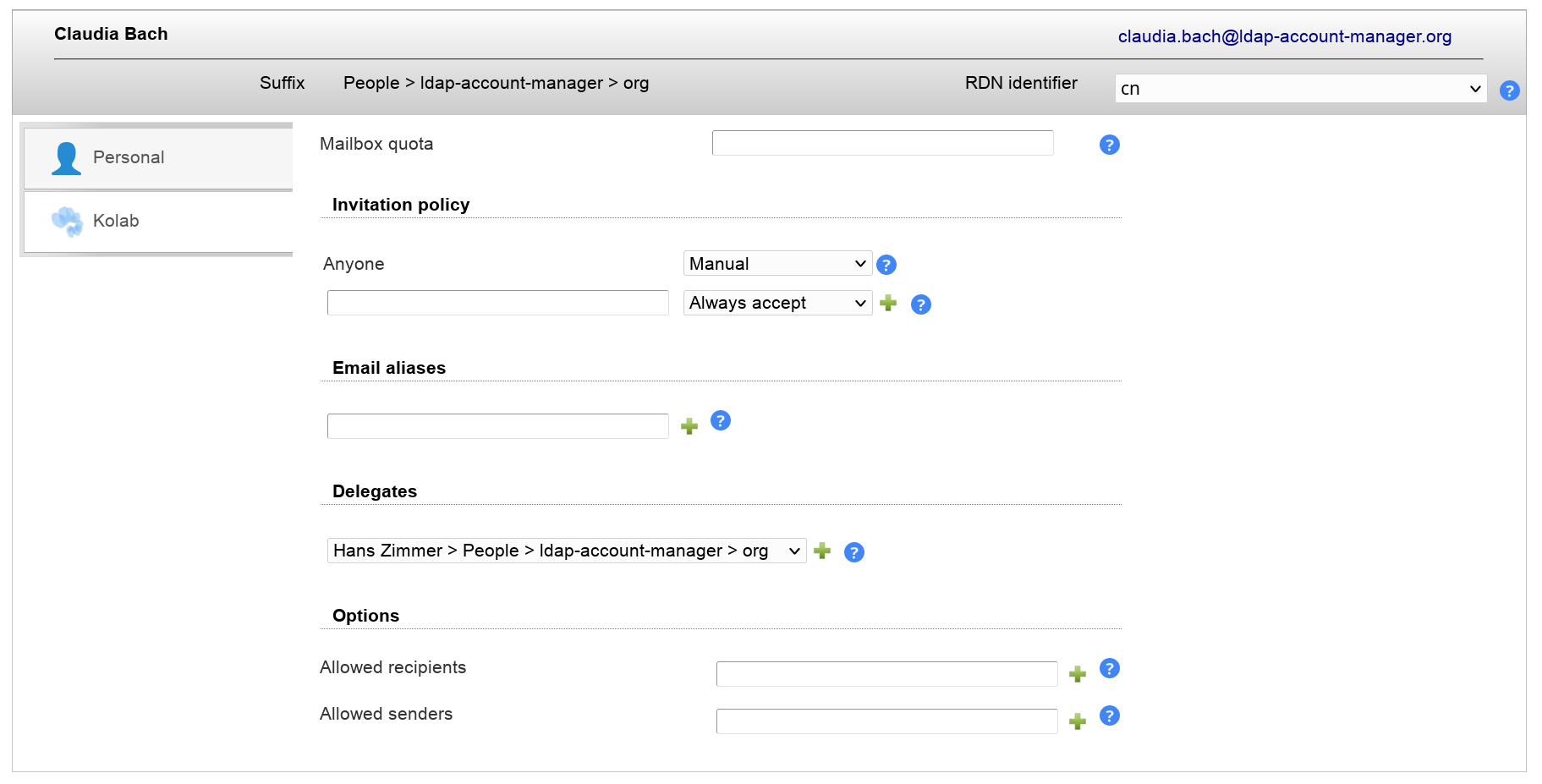Click the claudia.bach email address link
This screenshot has width=1542, height=784.
[x=1284, y=36]
